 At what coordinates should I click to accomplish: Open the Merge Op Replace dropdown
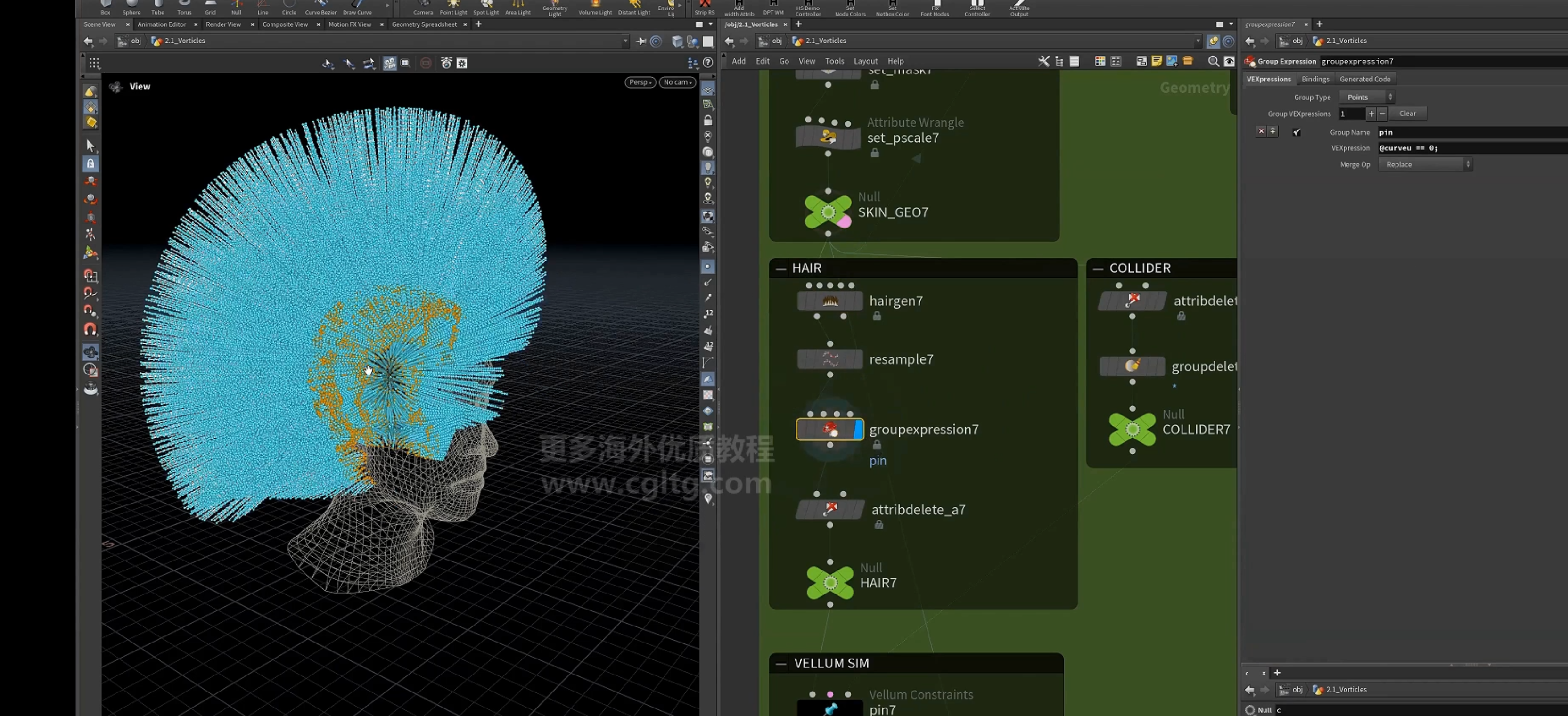(x=1425, y=164)
